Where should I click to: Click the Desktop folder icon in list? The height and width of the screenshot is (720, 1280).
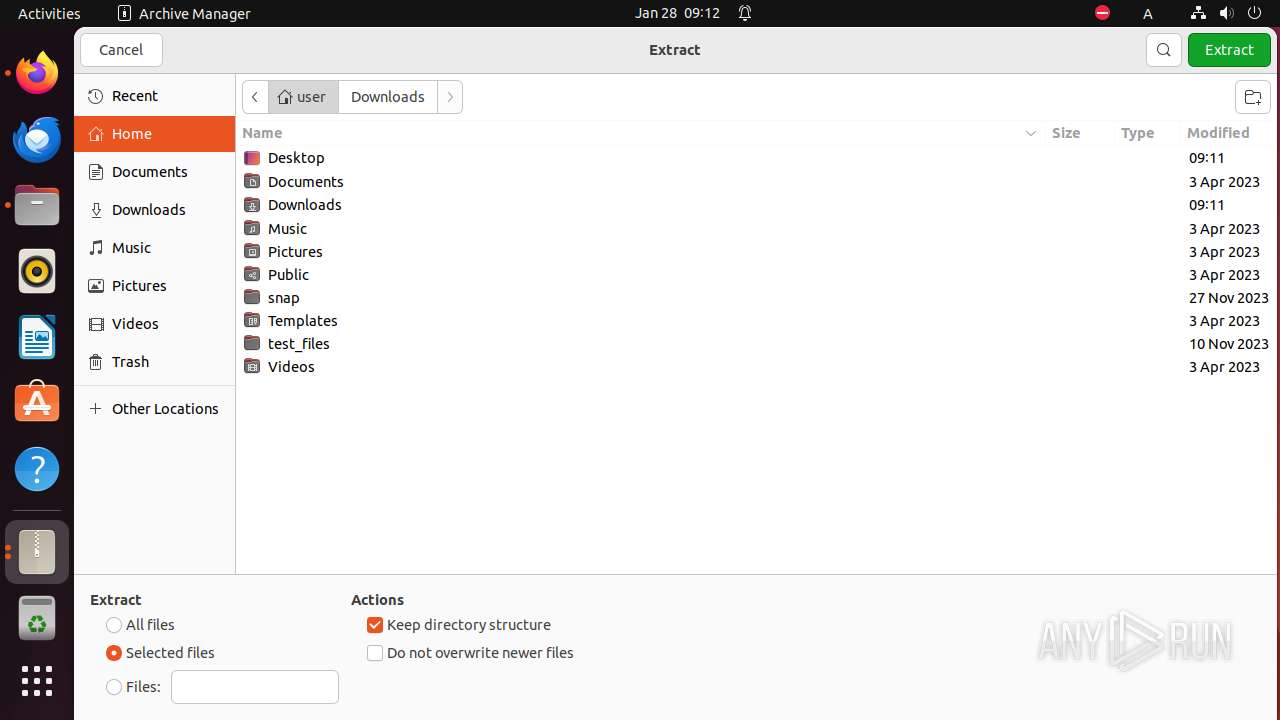pyautogui.click(x=252, y=158)
